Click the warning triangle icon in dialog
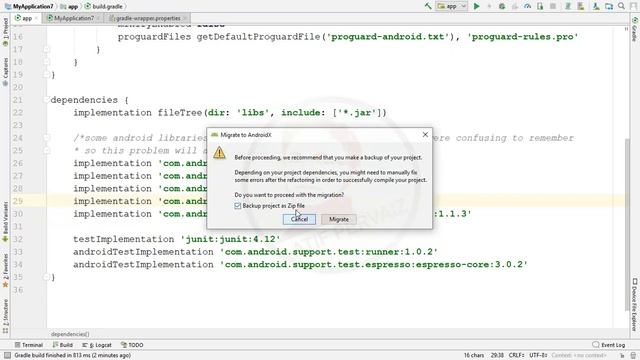The image size is (640, 360). (219, 153)
